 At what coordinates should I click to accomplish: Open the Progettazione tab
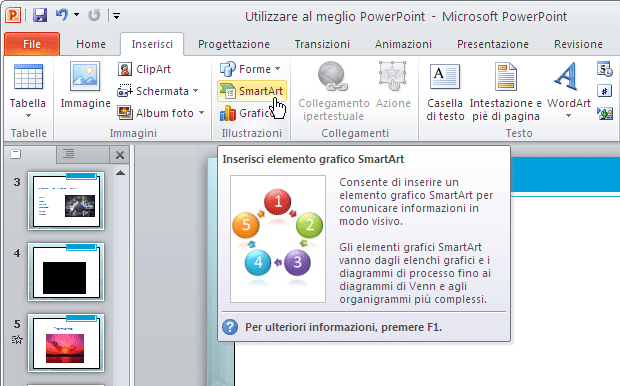tap(234, 44)
